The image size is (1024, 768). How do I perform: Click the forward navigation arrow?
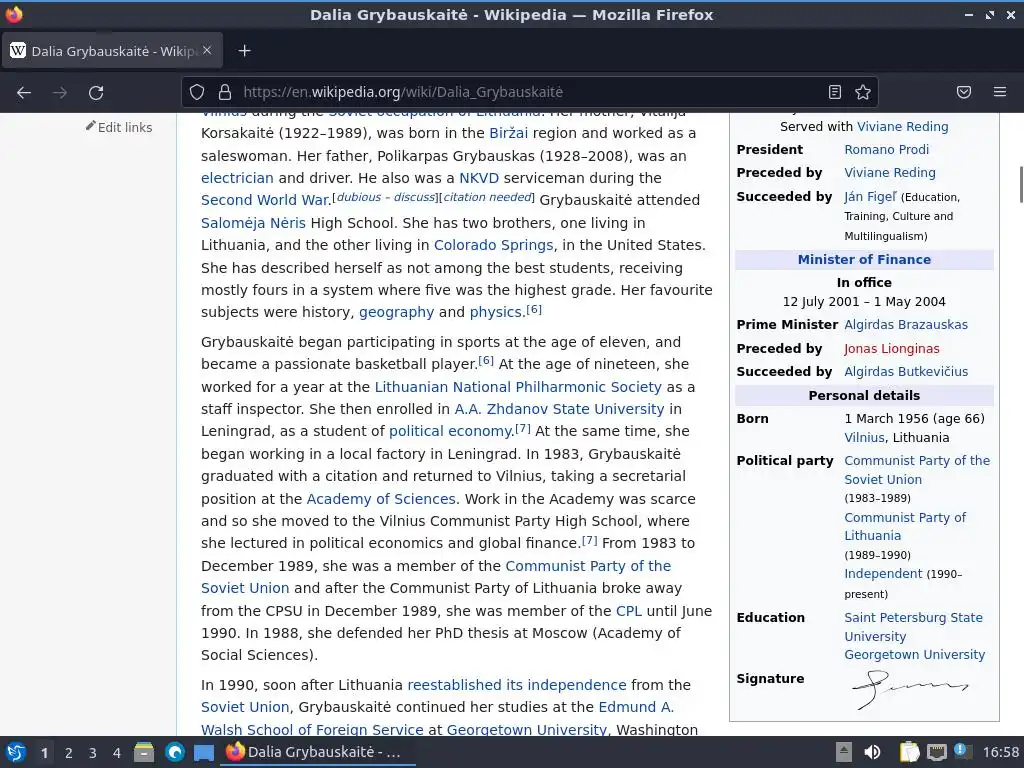(x=60, y=93)
